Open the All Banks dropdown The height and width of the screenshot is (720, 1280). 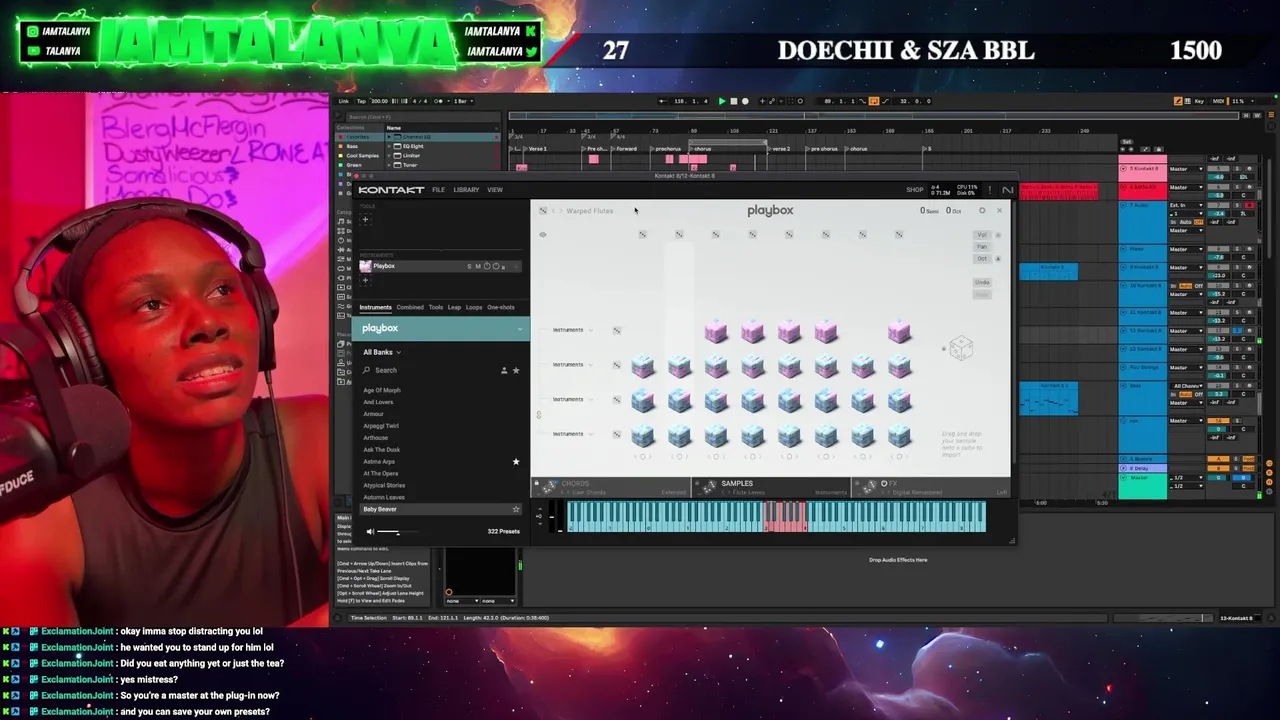pos(382,352)
